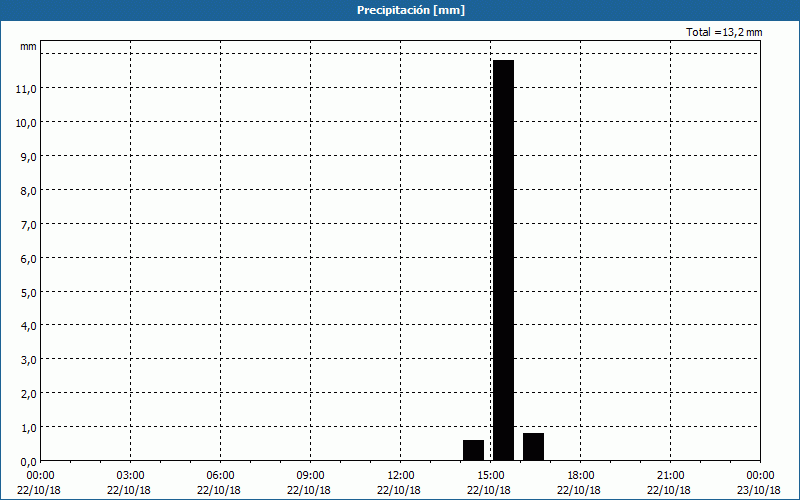Image resolution: width=800 pixels, height=500 pixels.
Task: Click the 'mm' unit label on y-axis
Action: pyautogui.click(x=29, y=46)
